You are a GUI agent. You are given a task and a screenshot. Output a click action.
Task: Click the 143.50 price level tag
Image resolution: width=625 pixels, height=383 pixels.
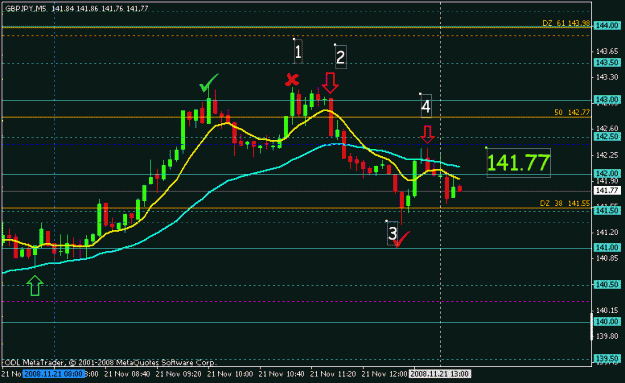click(607, 63)
